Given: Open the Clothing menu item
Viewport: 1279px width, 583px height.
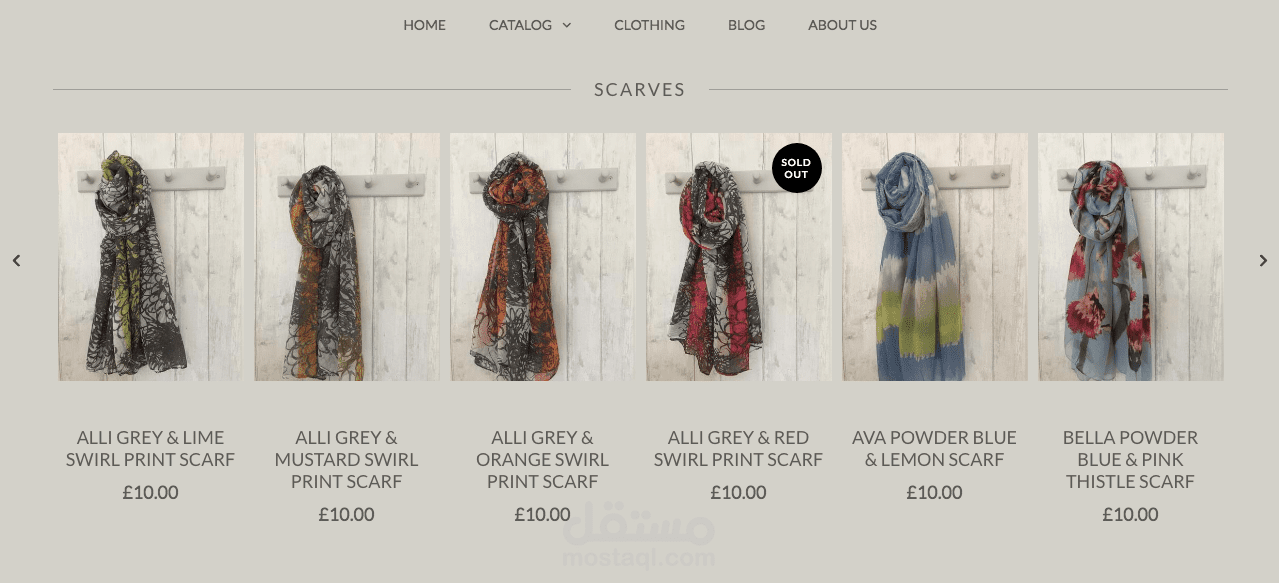Looking at the screenshot, I should coord(650,25).
